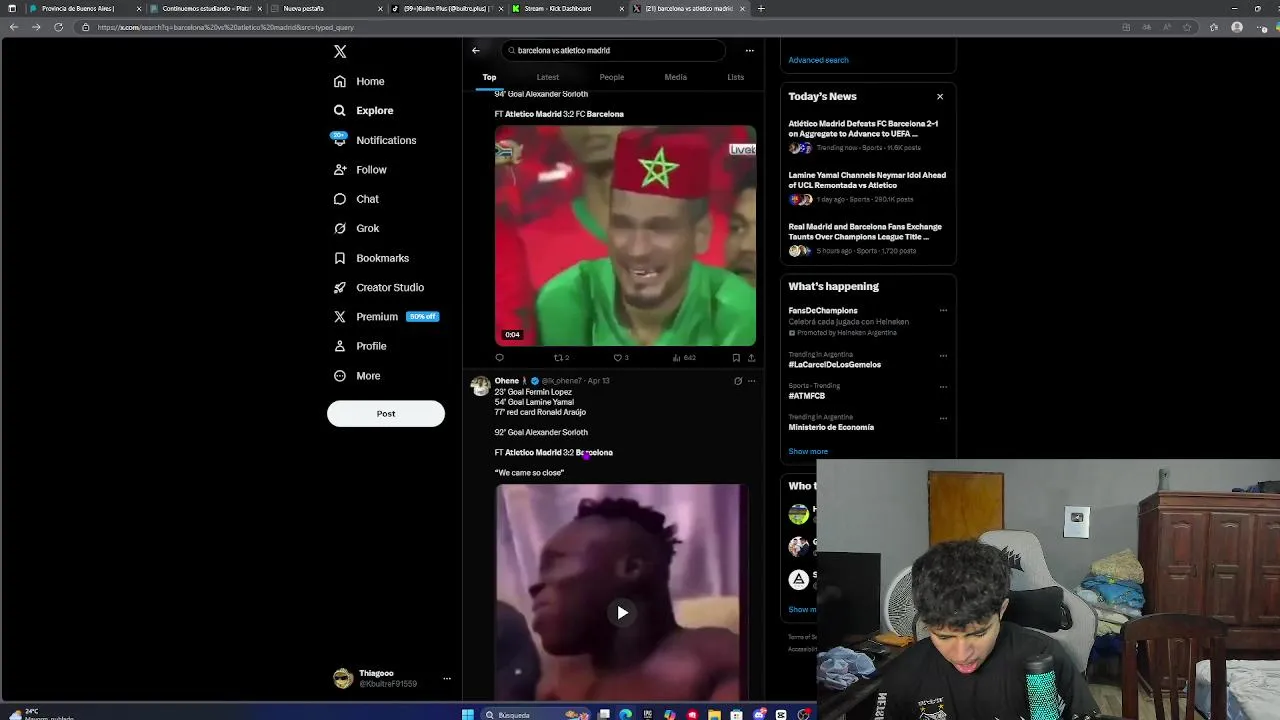The height and width of the screenshot is (720, 1280).
Task: Click the back arrow next to the search box
Action: (x=476, y=50)
